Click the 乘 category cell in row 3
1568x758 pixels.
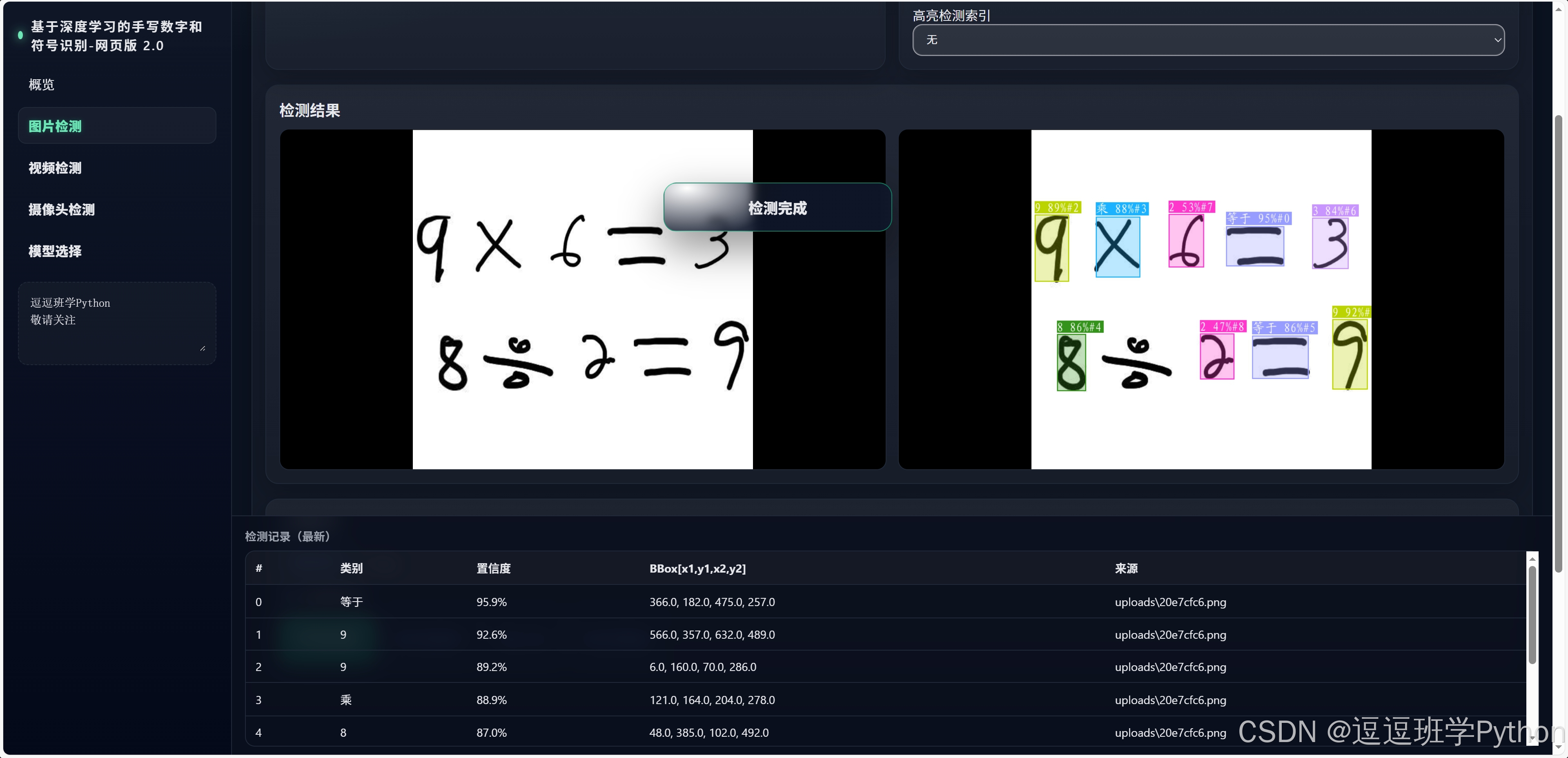click(346, 700)
